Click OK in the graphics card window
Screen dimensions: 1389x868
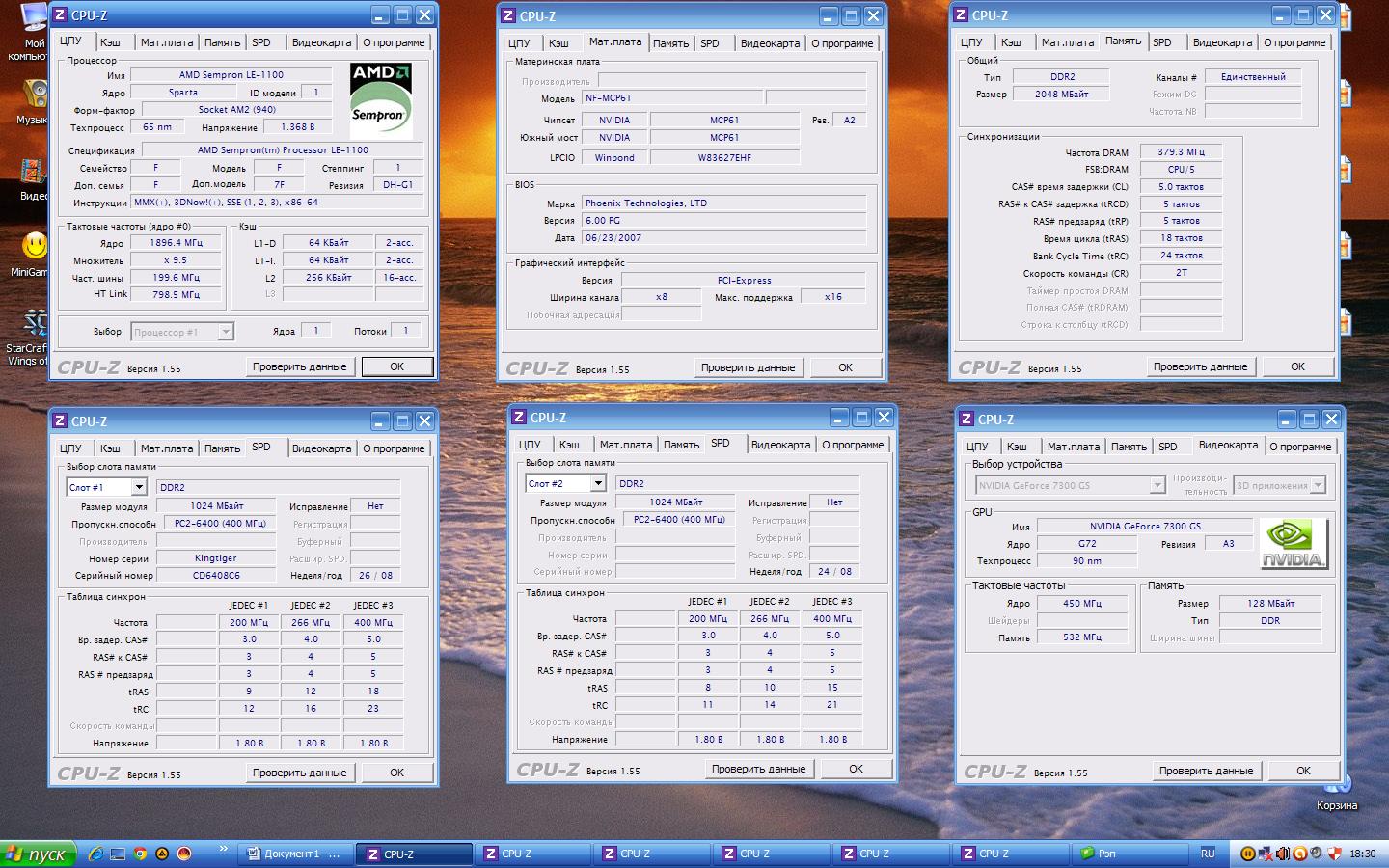tap(1303, 771)
